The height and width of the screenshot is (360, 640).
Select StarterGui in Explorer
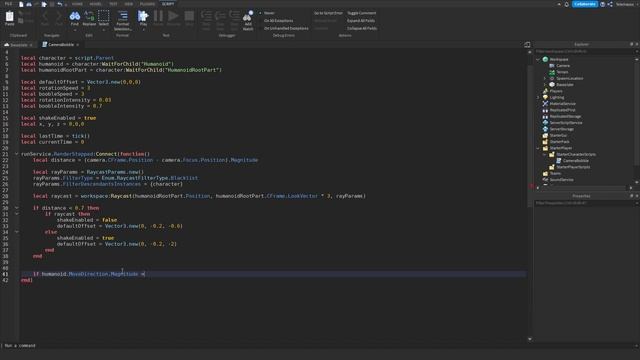coord(558,135)
